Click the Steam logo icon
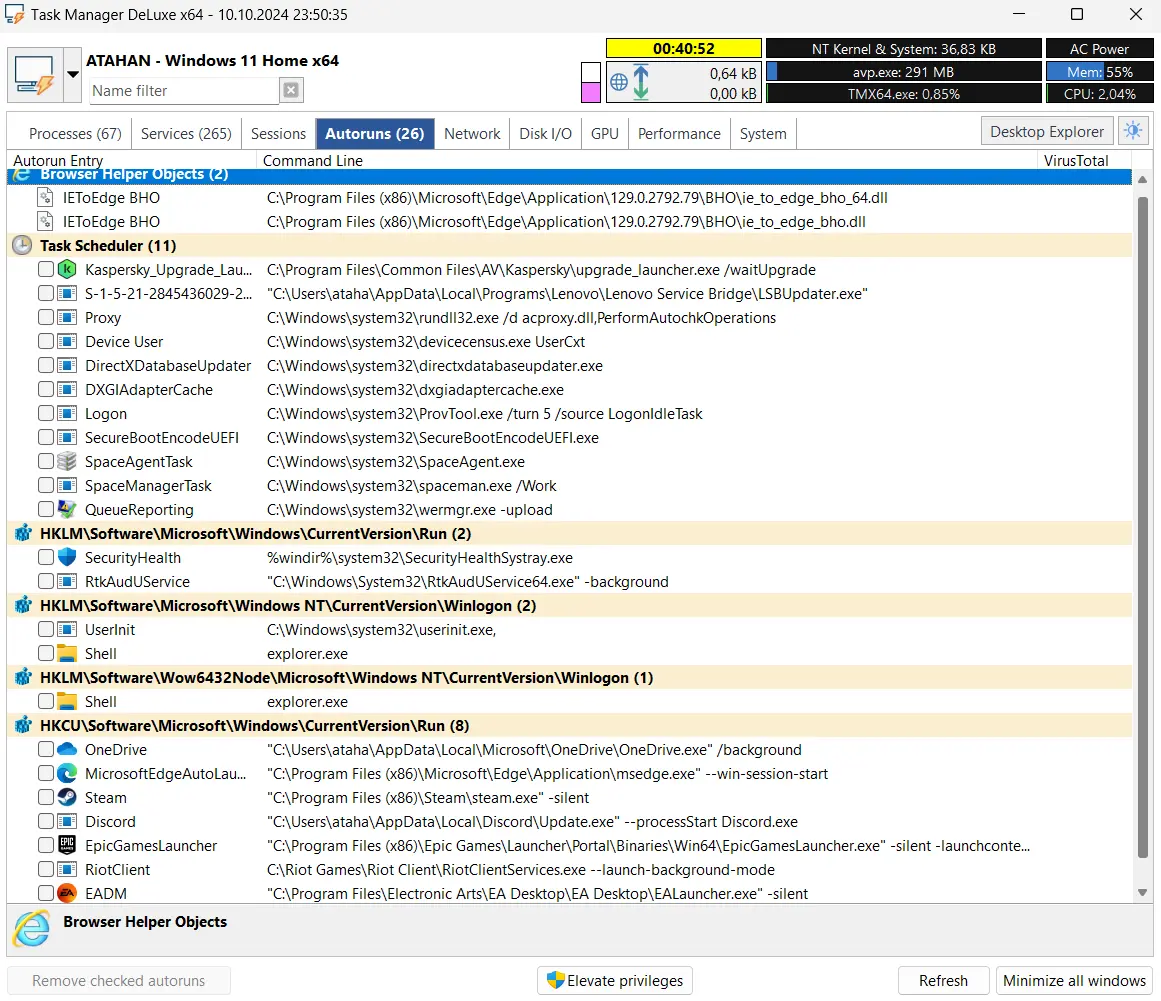Image resolution: width=1161 pixels, height=1001 pixels. pos(67,797)
